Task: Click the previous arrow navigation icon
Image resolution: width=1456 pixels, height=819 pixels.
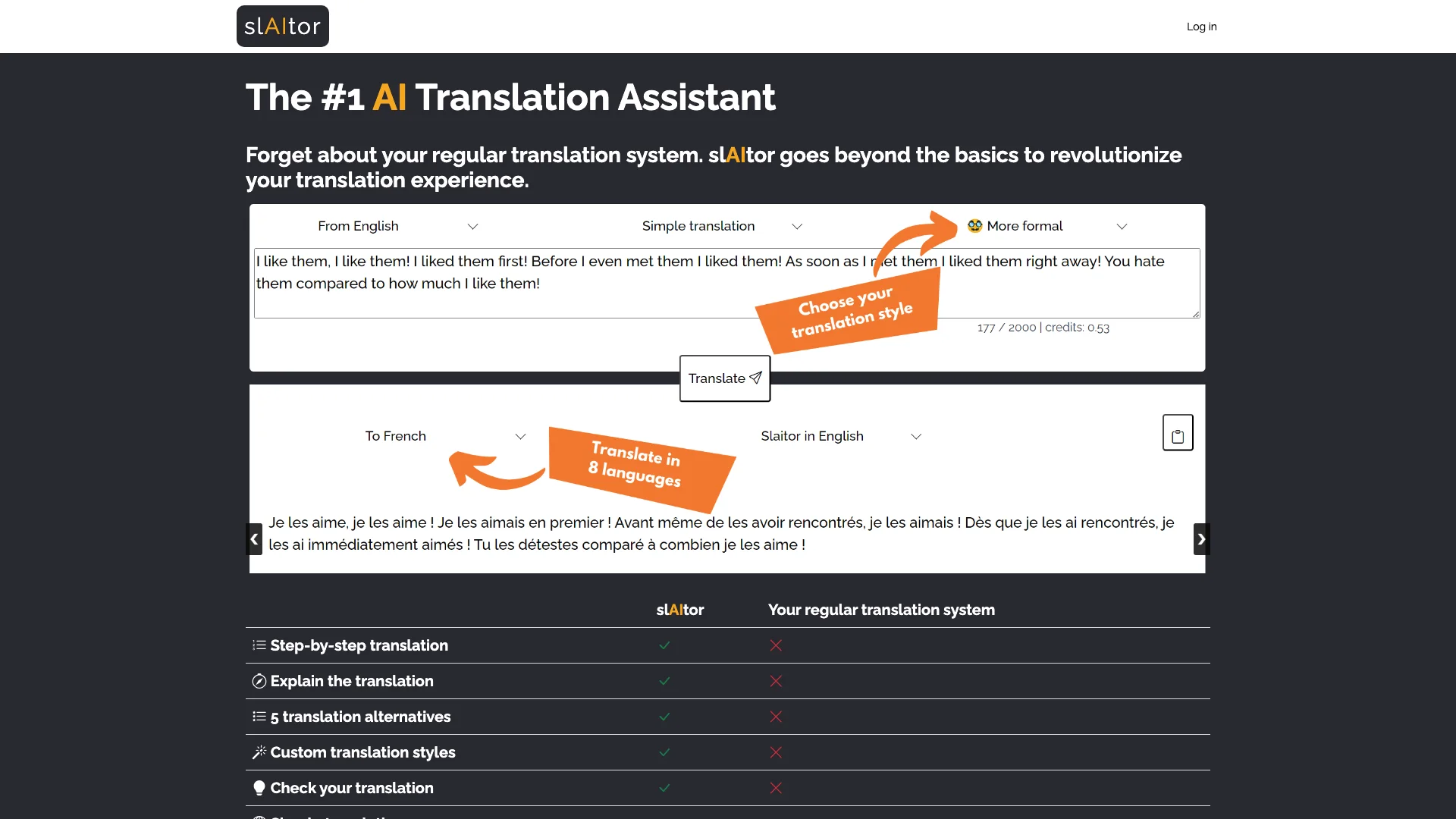Action: click(254, 539)
